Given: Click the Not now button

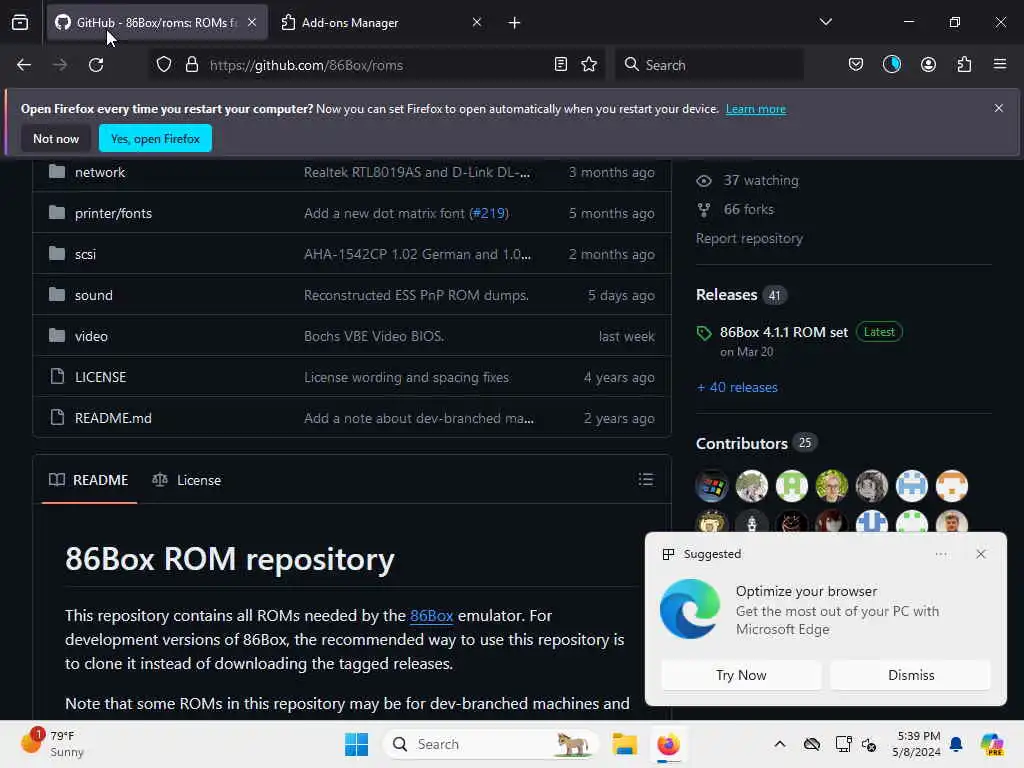Looking at the screenshot, I should pyautogui.click(x=56, y=138).
